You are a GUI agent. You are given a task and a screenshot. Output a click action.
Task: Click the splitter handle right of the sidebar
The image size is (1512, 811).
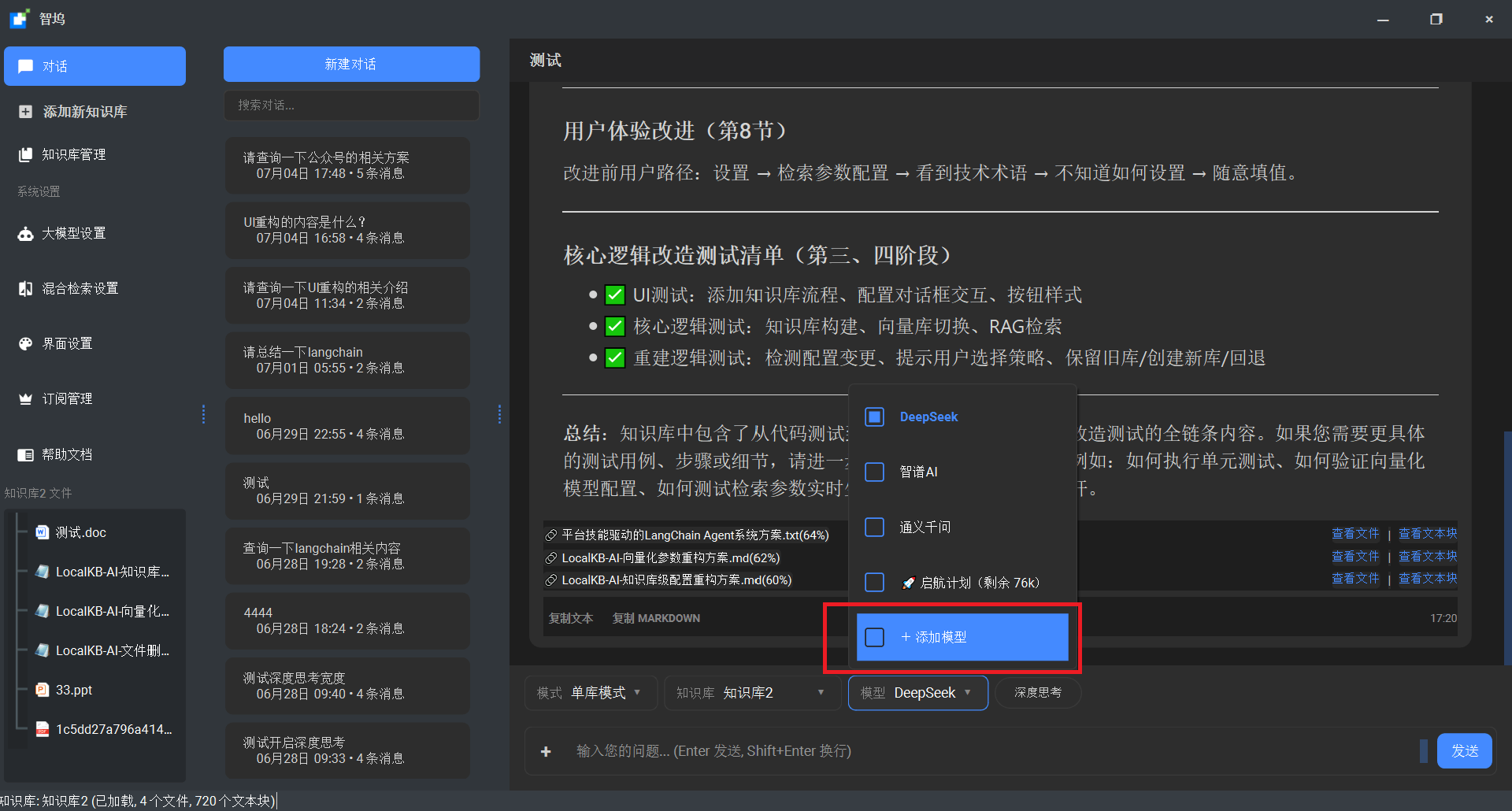click(x=203, y=414)
